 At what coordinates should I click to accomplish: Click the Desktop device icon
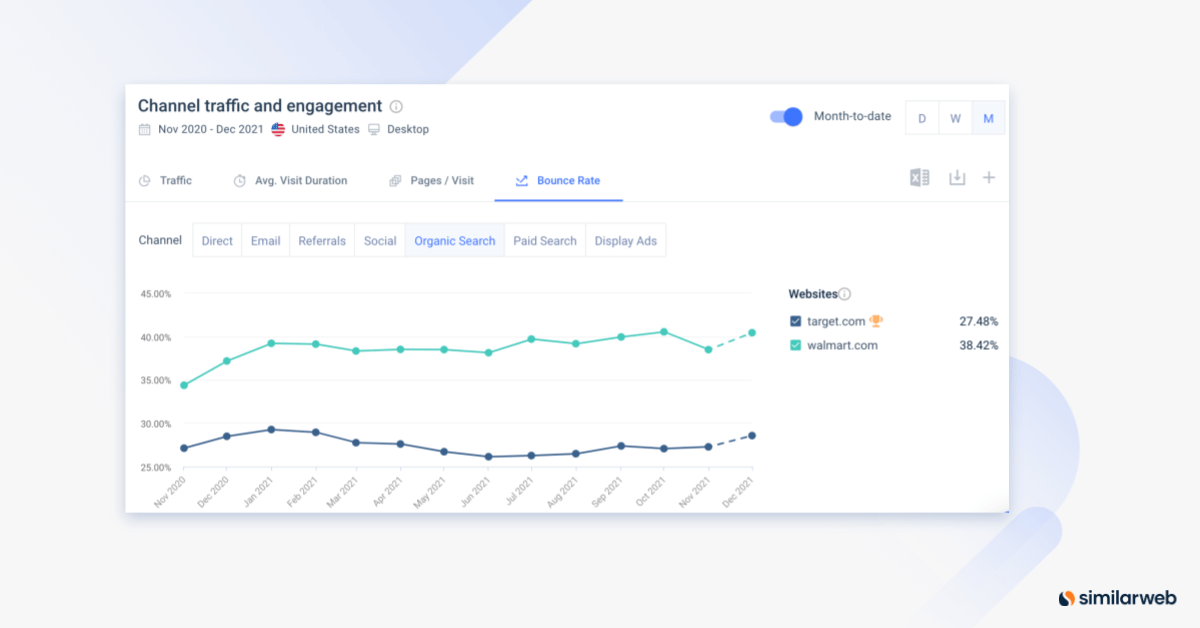coord(374,129)
